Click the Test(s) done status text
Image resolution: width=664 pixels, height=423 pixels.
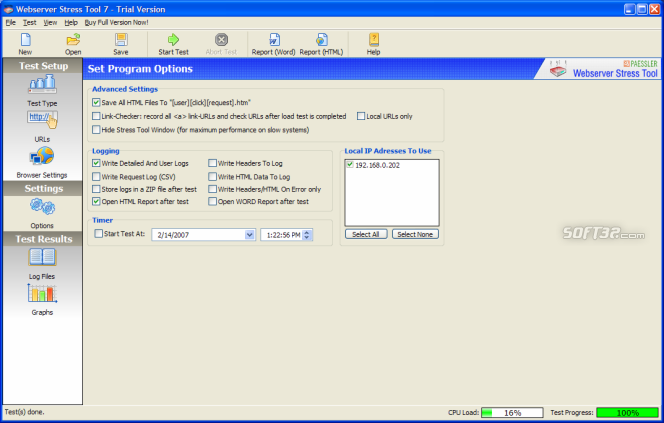click(25, 412)
